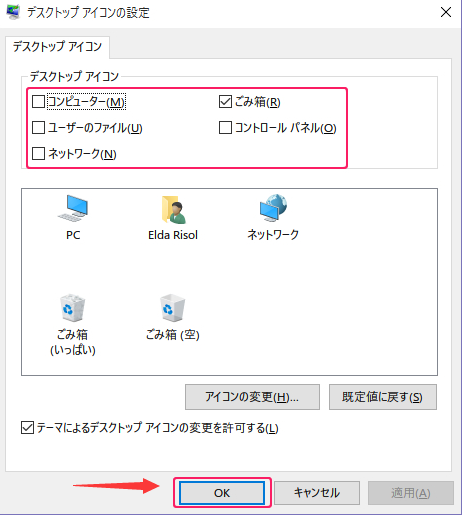Click the dialog title bar system icon
Viewport: 462px width, 515px height.
coord(13,12)
